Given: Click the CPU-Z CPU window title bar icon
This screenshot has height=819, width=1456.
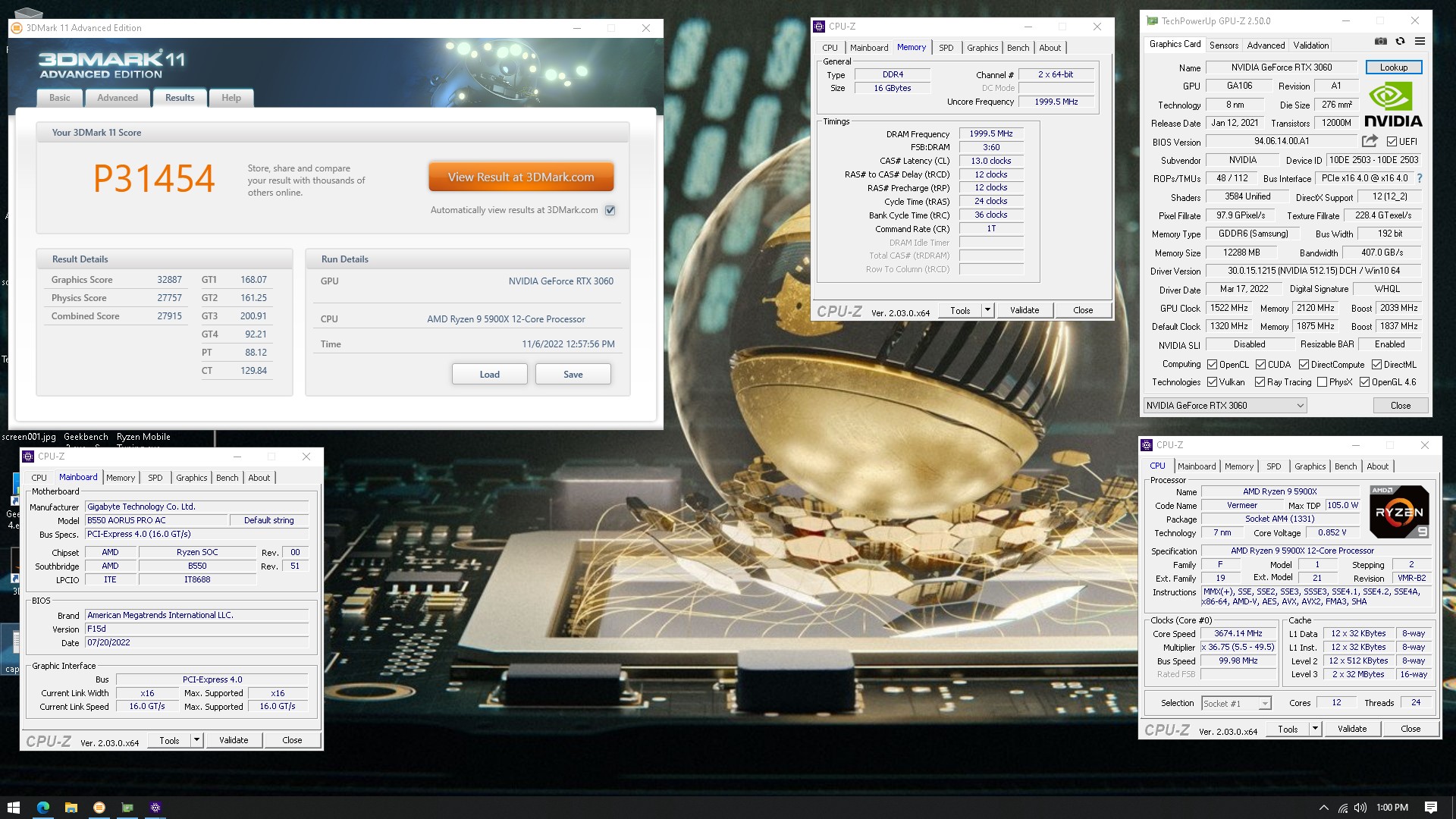Looking at the screenshot, I should point(1147,445).
